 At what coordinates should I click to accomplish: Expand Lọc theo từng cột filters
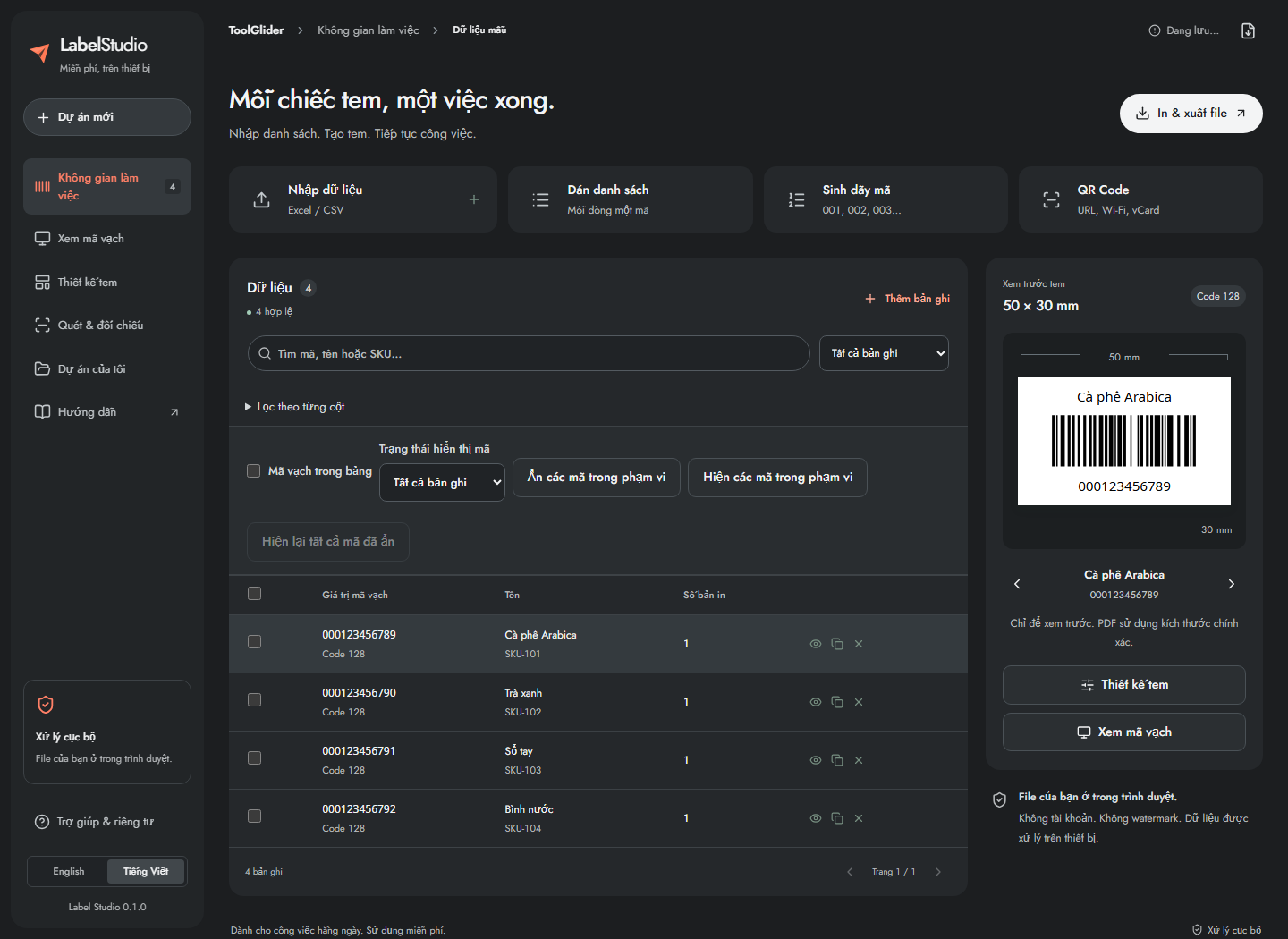(x=294, y=407)
